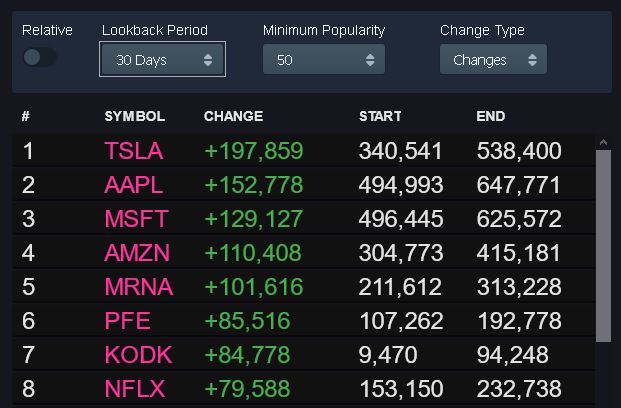Select the MSFT ticker link
This screenshot has width=621, height=408.
(x=136, y=219)
